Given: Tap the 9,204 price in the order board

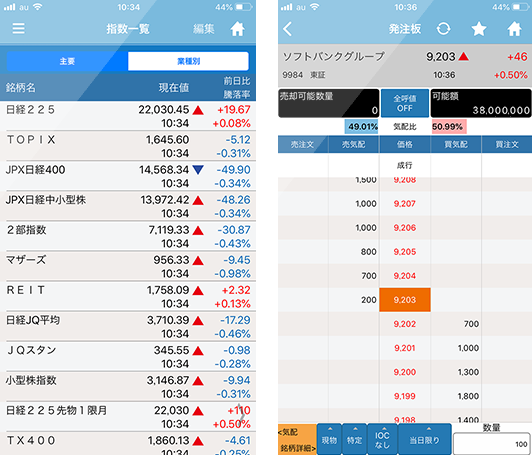Looking at the screenshot, I should pos(405,276).
